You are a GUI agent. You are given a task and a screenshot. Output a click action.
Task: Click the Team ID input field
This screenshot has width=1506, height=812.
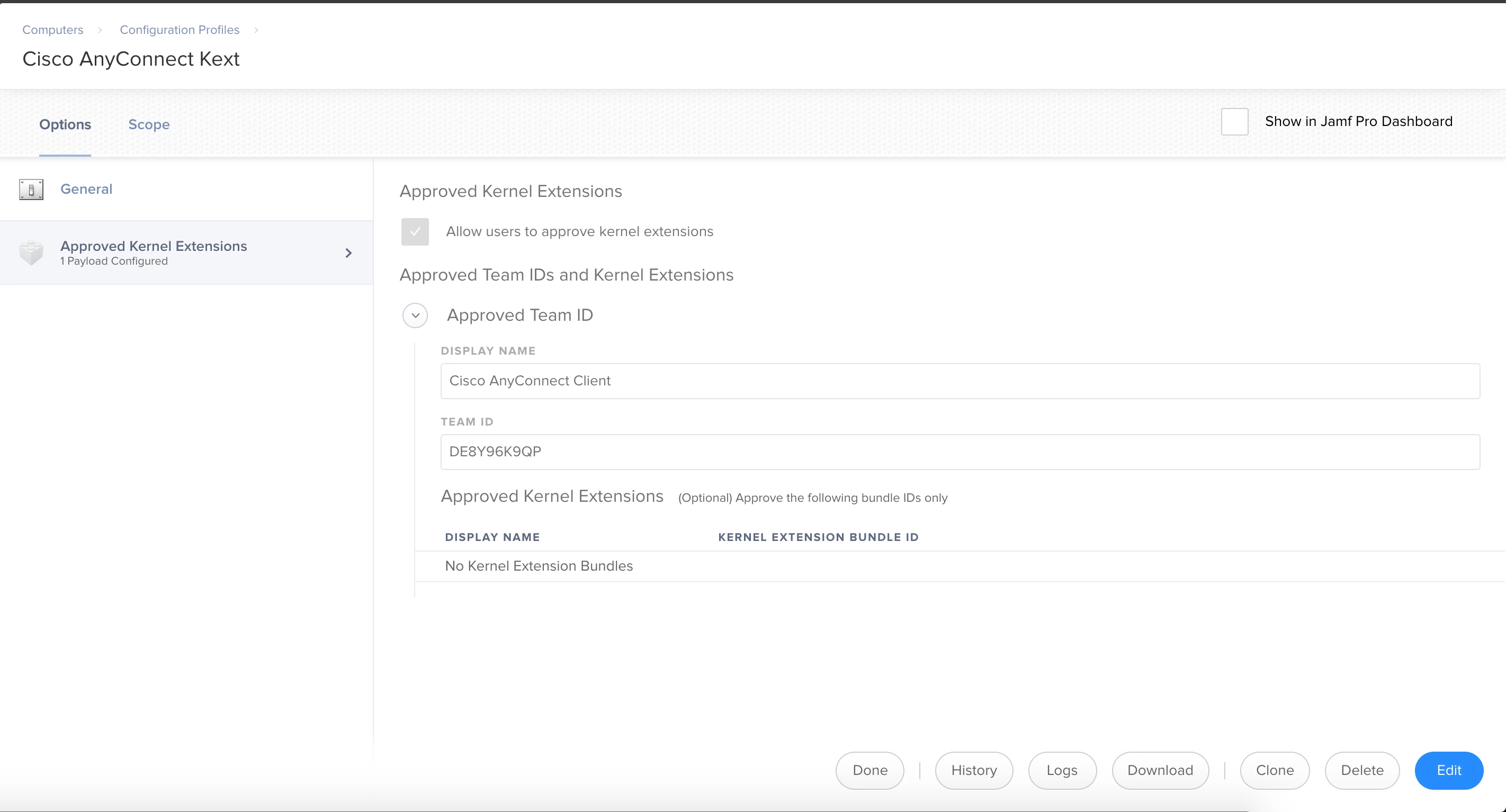click(x=960, y=452)
